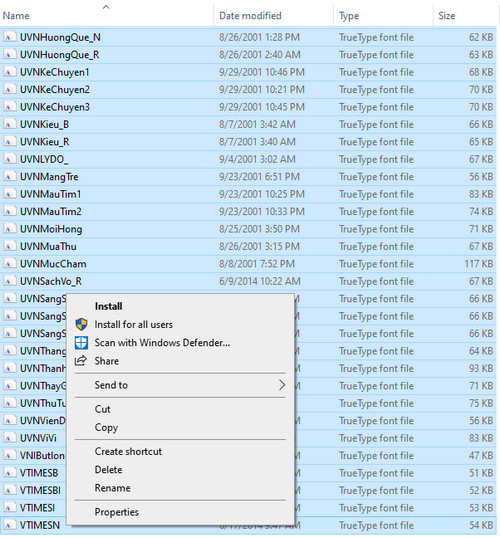Click the 8/26/2001 1:28 PM date cell

pos(259,37)
